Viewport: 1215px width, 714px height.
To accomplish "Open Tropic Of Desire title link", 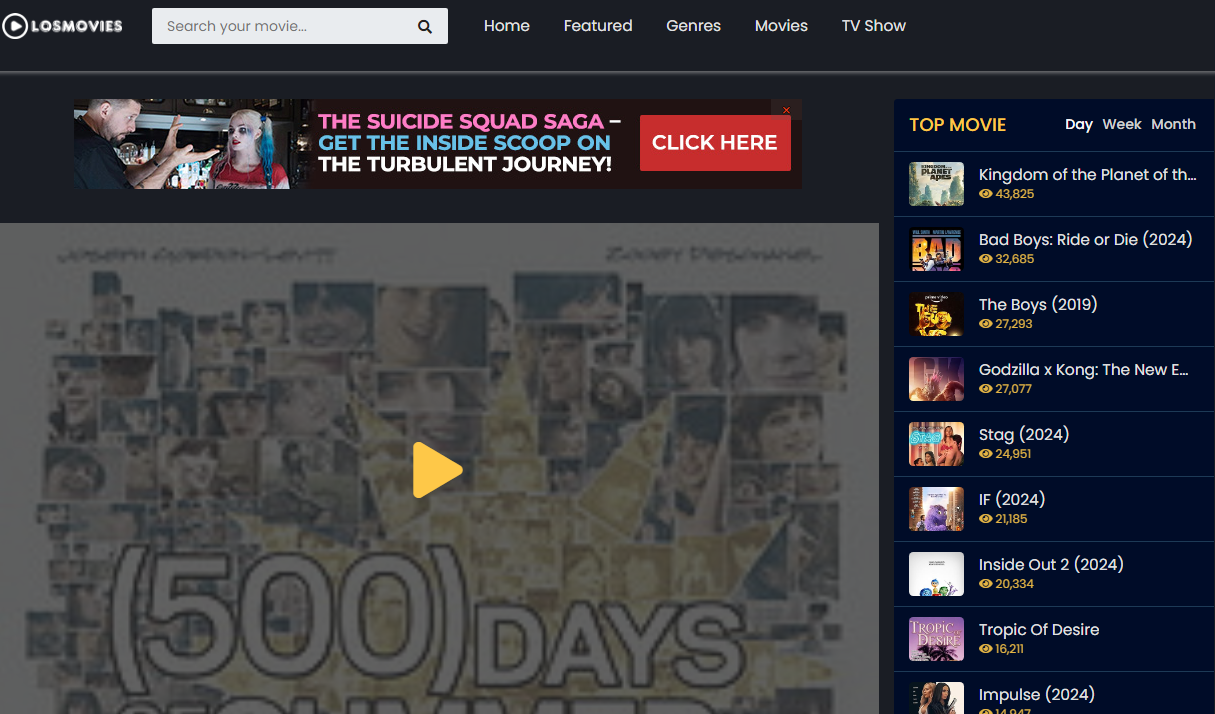I will tap(1039, 629).
